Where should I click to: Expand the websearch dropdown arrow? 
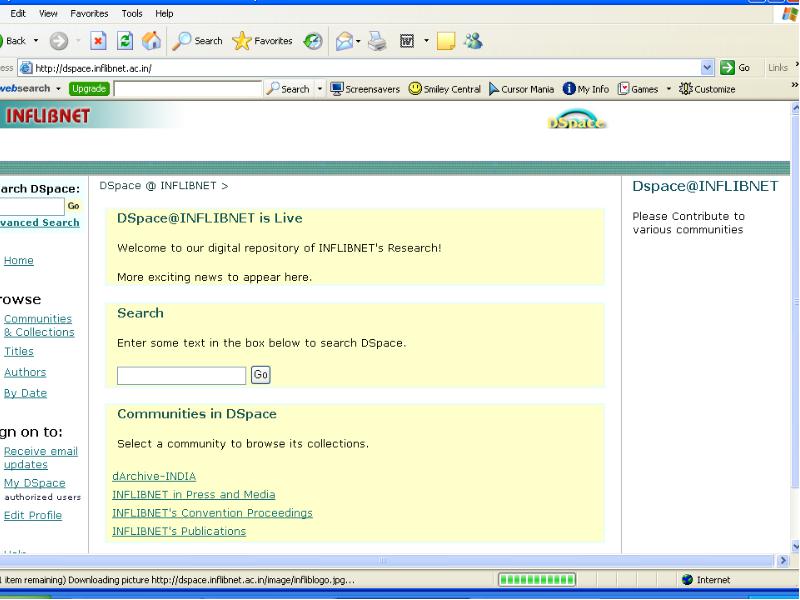point(58,89)
